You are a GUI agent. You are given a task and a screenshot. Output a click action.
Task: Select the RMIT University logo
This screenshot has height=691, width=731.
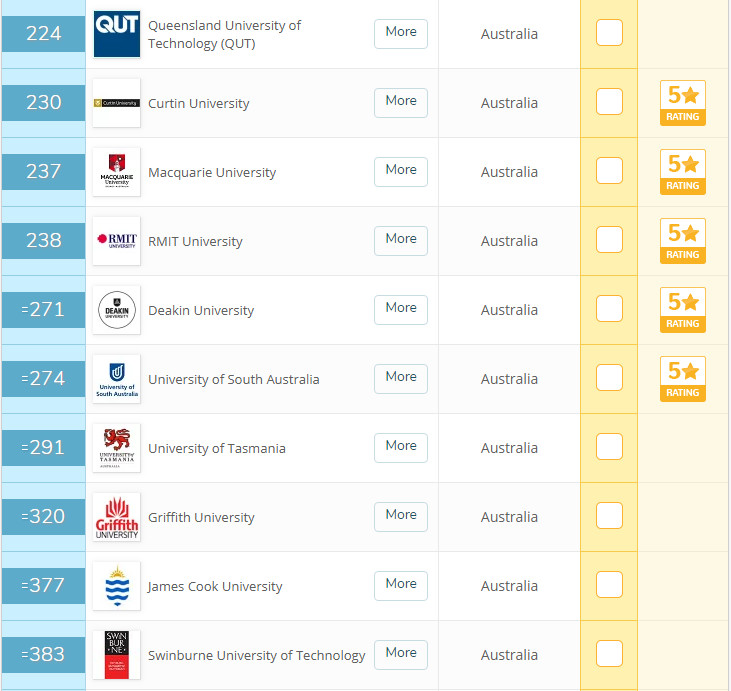pyautogui.click(x=117, y=241)
